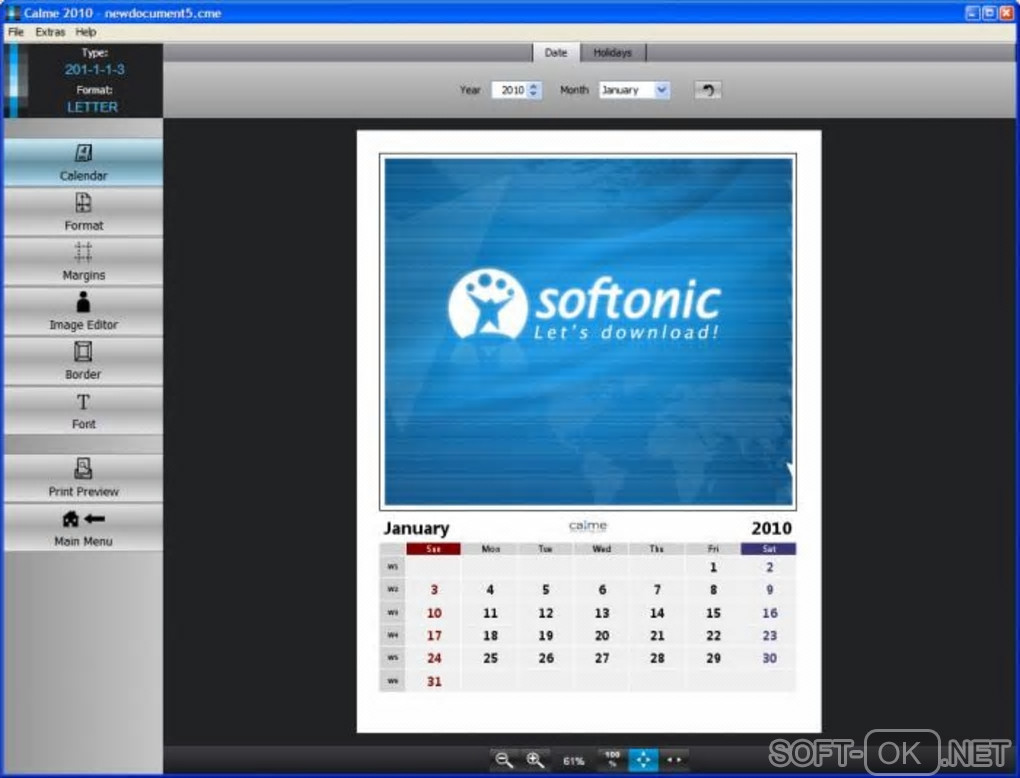Screen dimensions: 1020x778
Task: Click the softonic calendar image
Action: [588, 332]
